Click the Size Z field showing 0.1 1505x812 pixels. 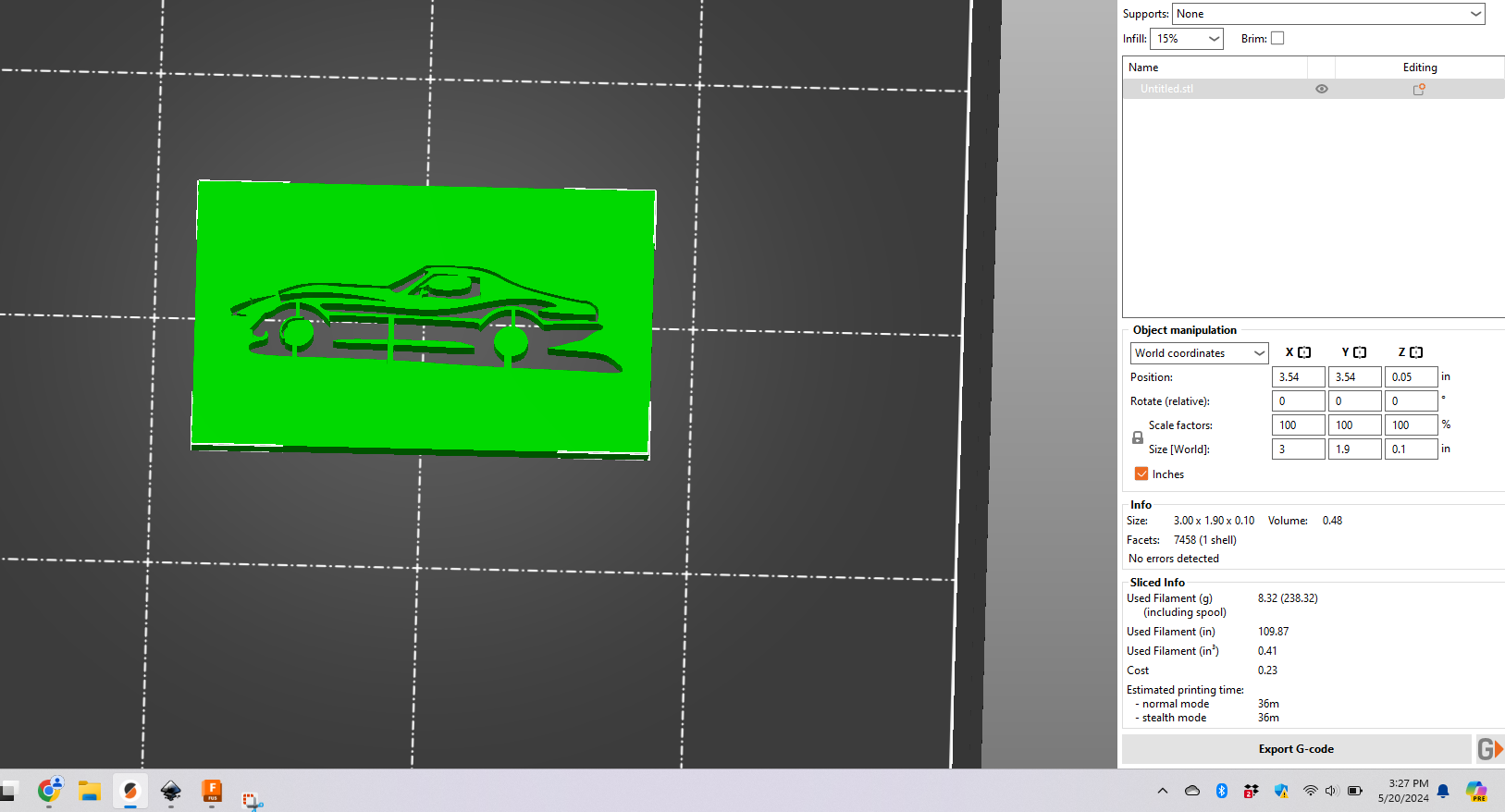(x=1412, y=449)
